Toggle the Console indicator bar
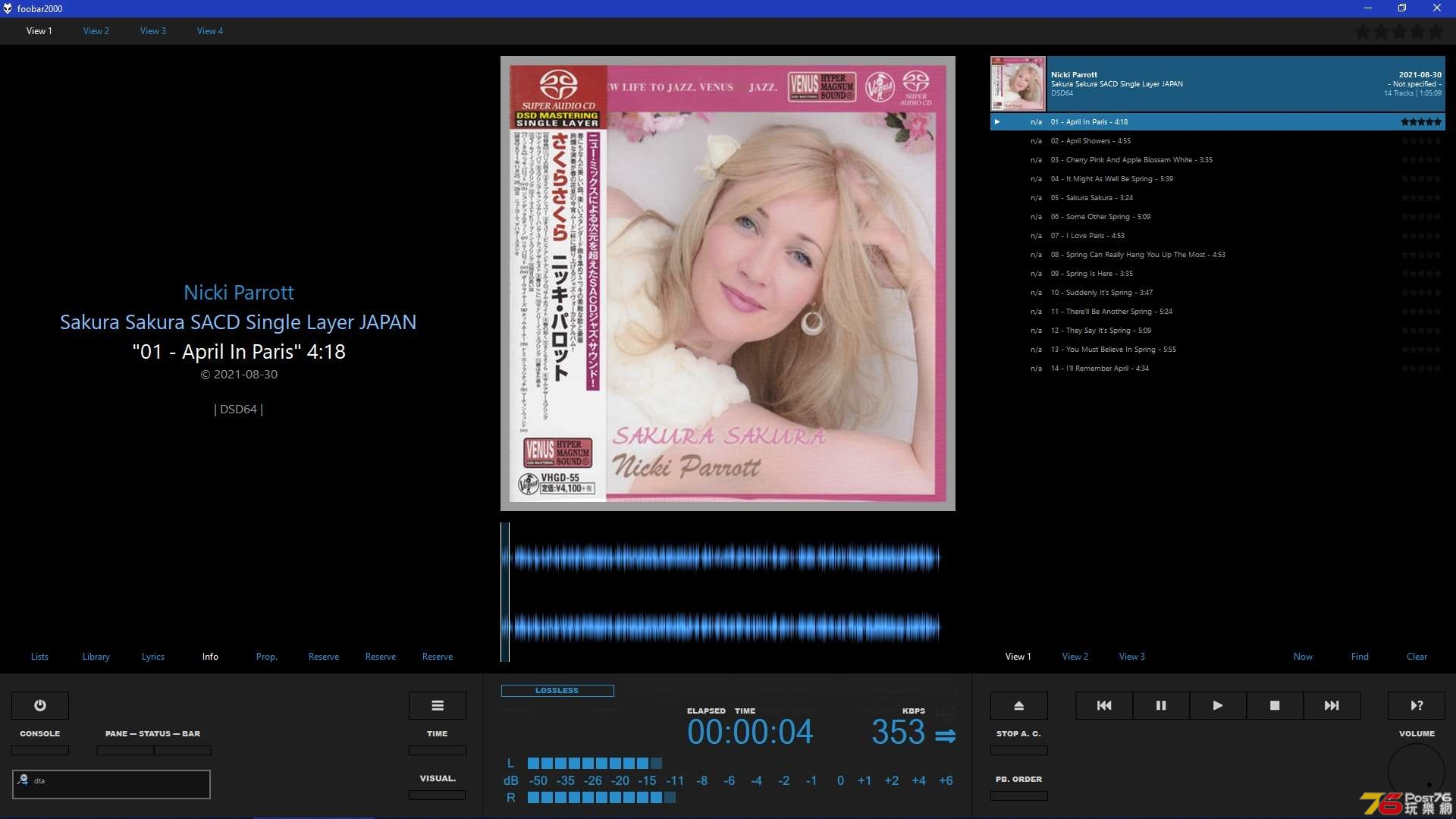Viewport: 1456px width, 819px height. (x=40, y=750)
